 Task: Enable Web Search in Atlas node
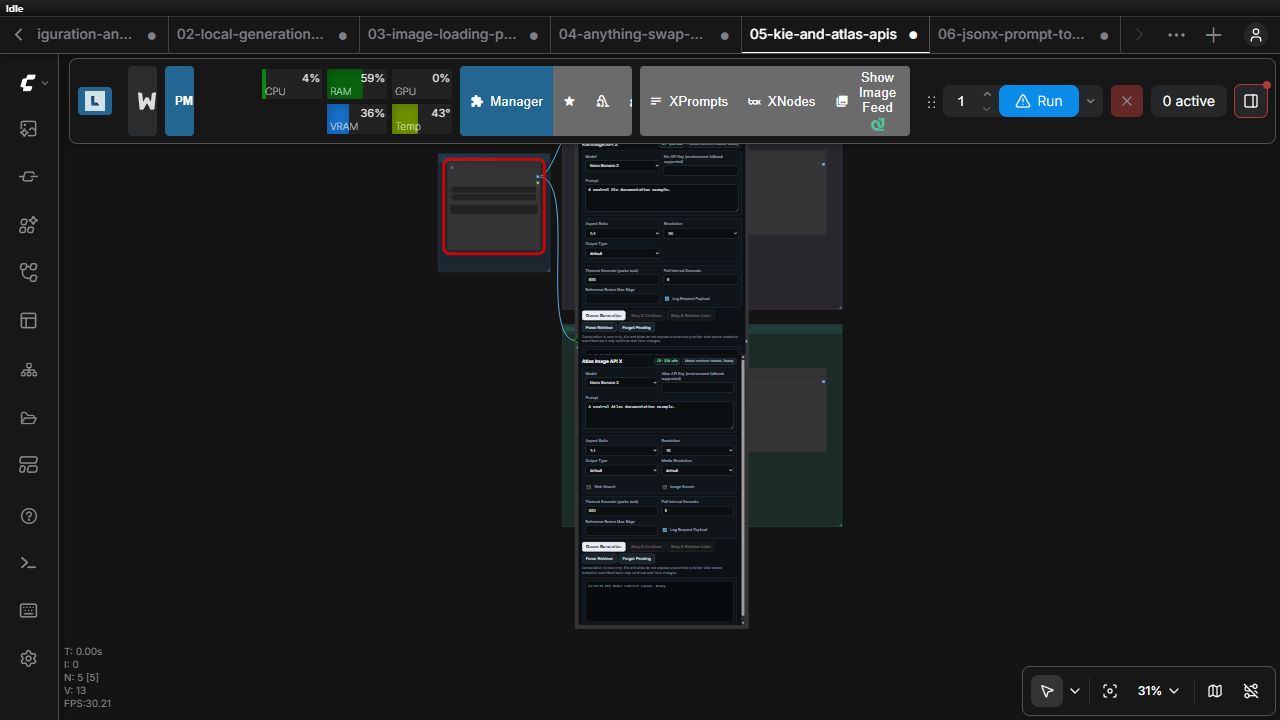click(588, 487)
